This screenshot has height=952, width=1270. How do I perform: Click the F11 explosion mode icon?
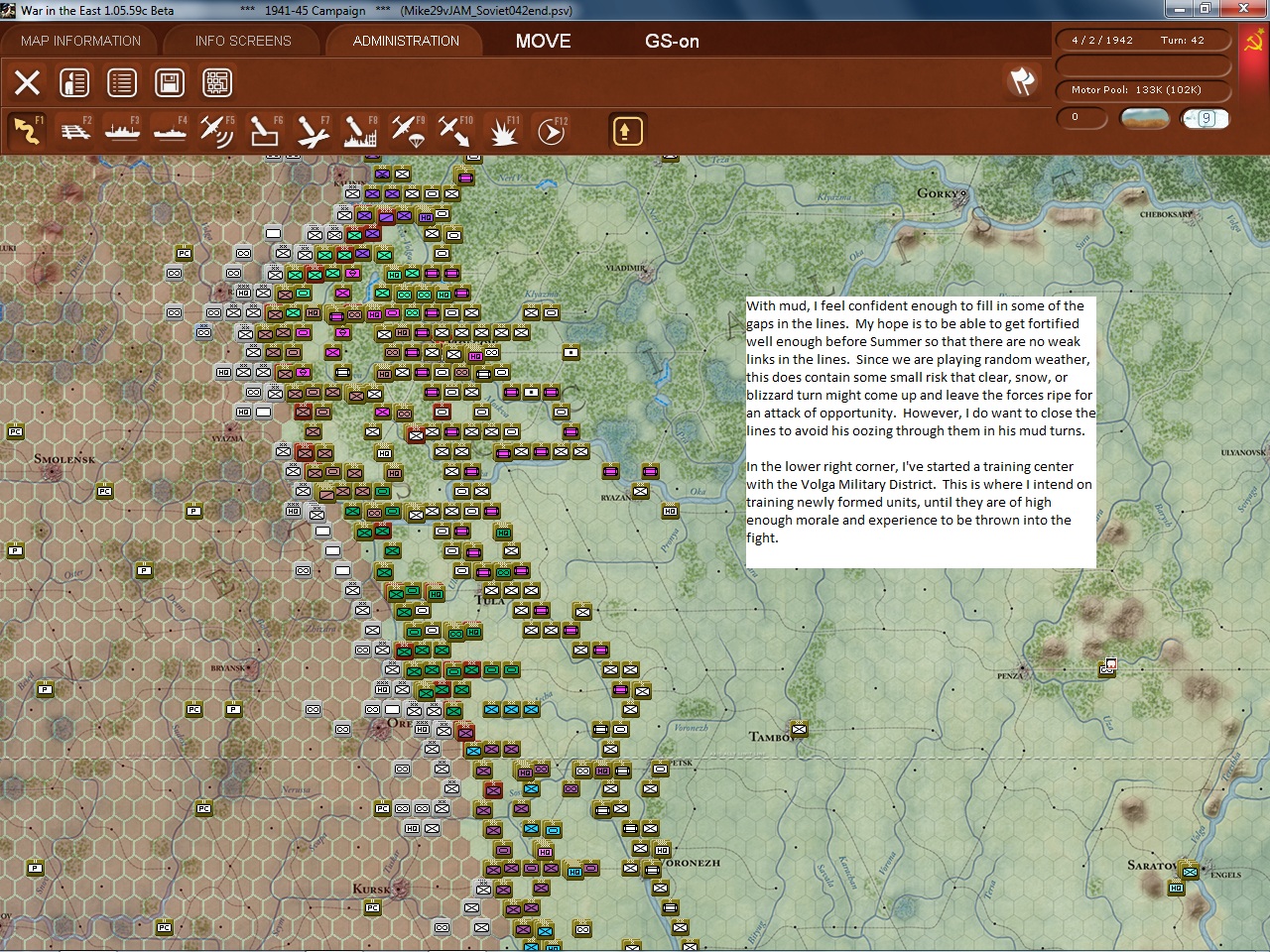click(503, 131)
